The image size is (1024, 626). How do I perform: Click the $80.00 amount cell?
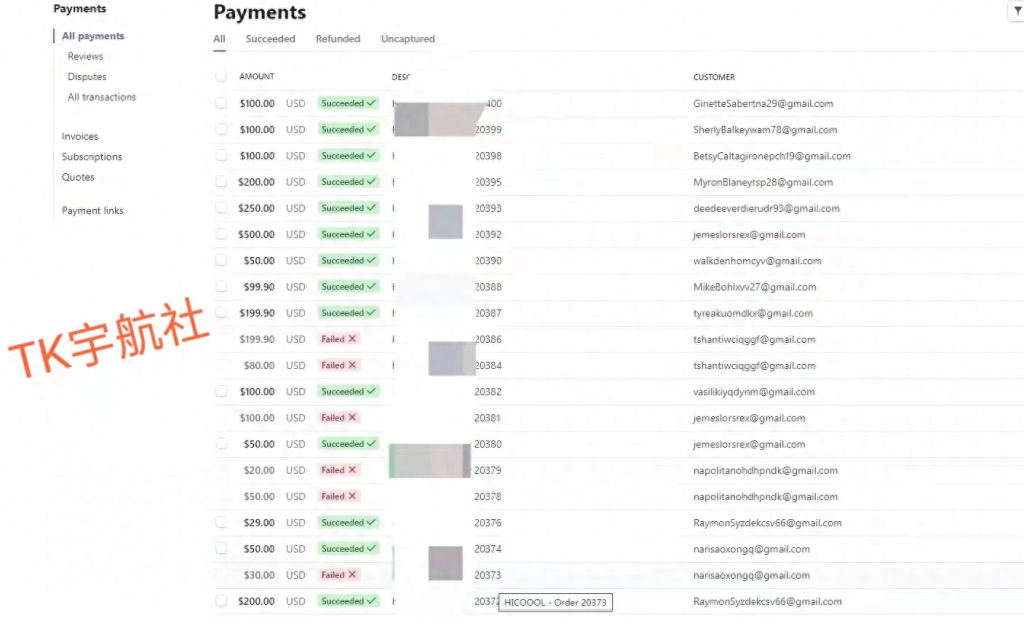tap(259, 365)
